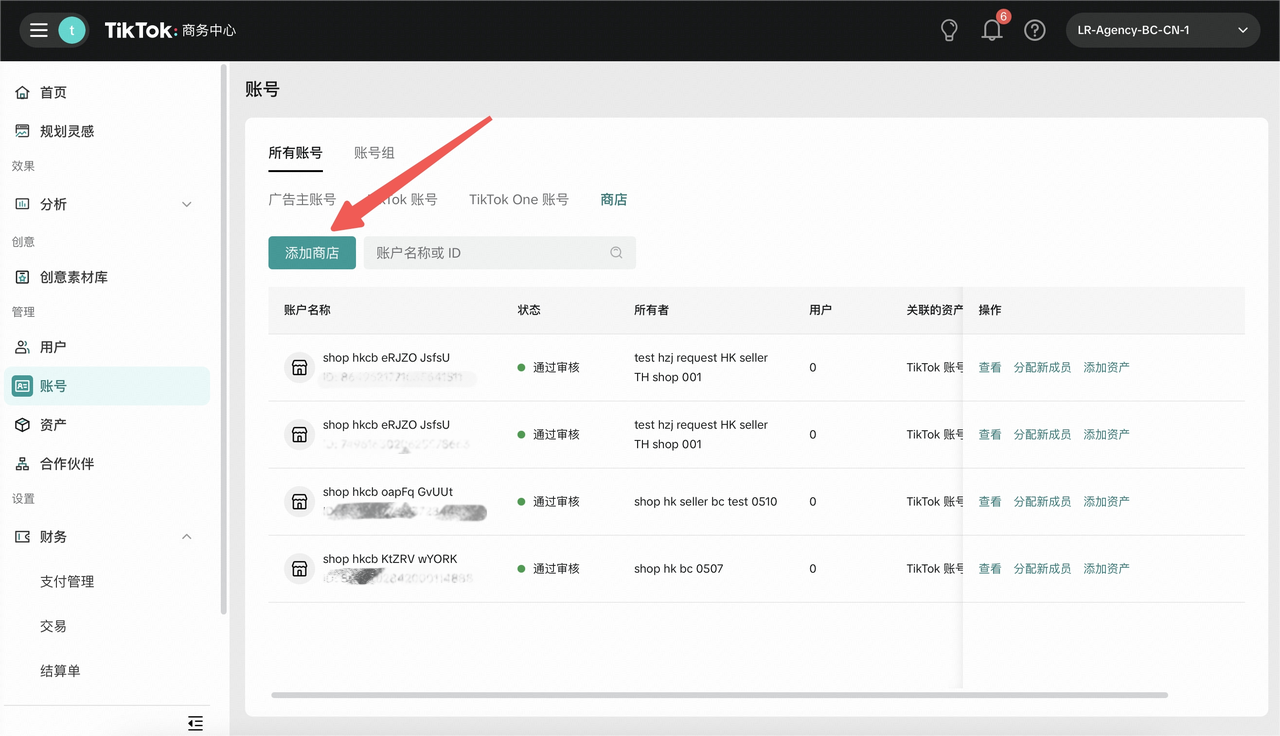Click 添加资产 for oapFq GvUUt shop
The image size is (1280, 736).
coord(1107,502)
